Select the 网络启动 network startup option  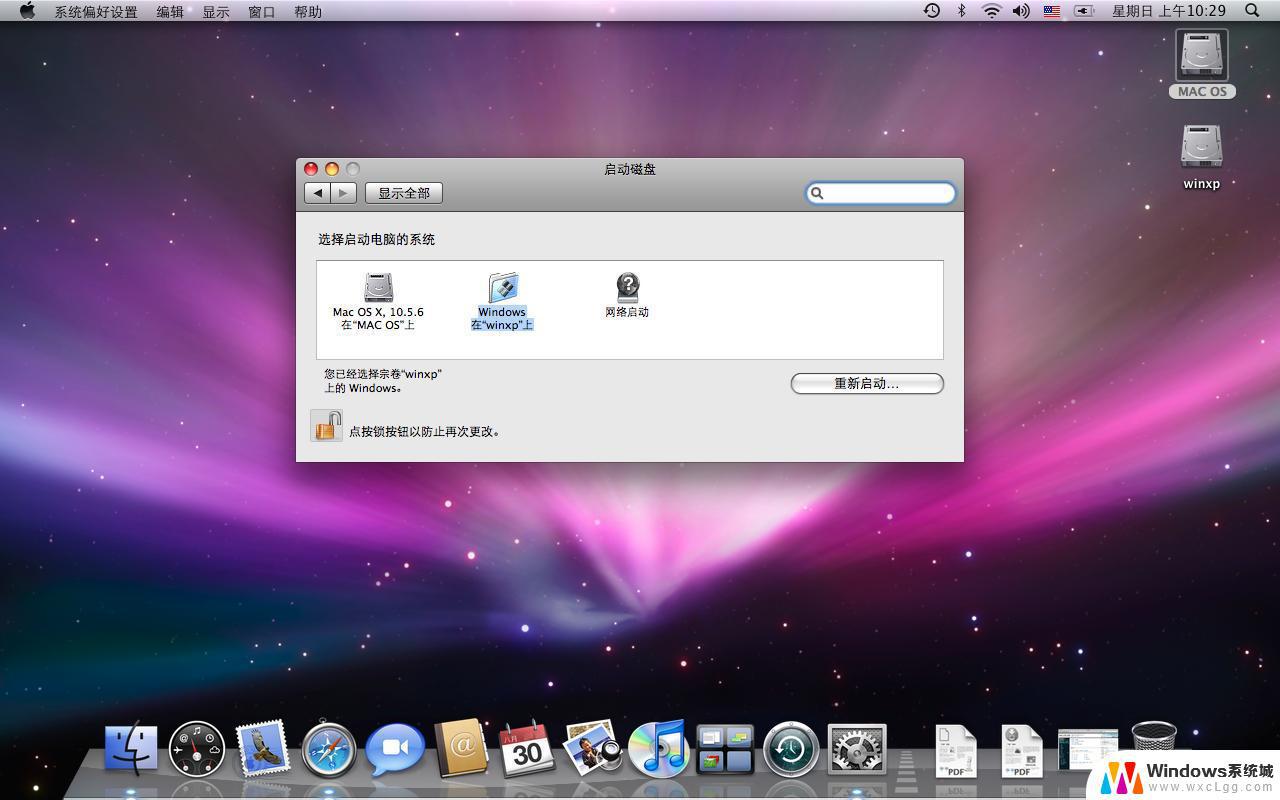tap(627, 296)
